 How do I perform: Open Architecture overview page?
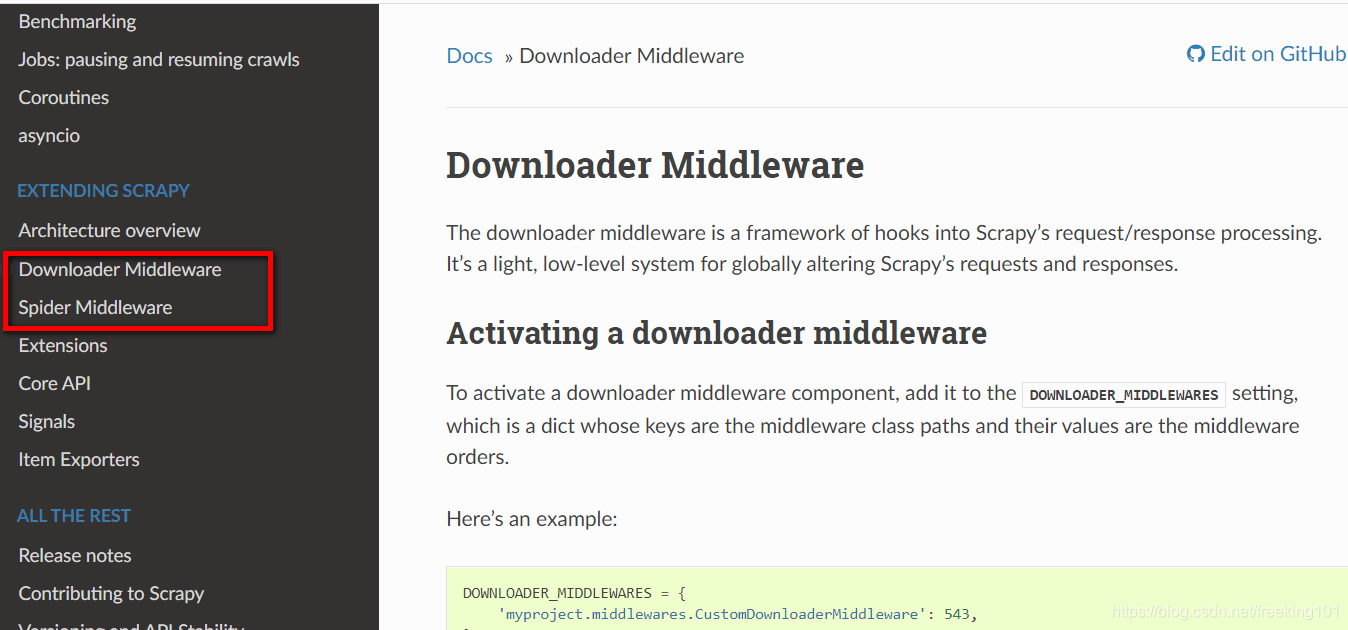(109, 230)
